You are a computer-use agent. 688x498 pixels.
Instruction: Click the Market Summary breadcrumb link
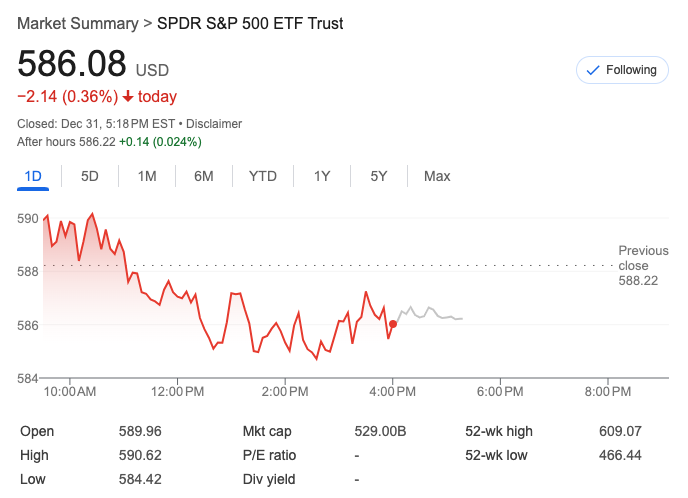(78, 23)
